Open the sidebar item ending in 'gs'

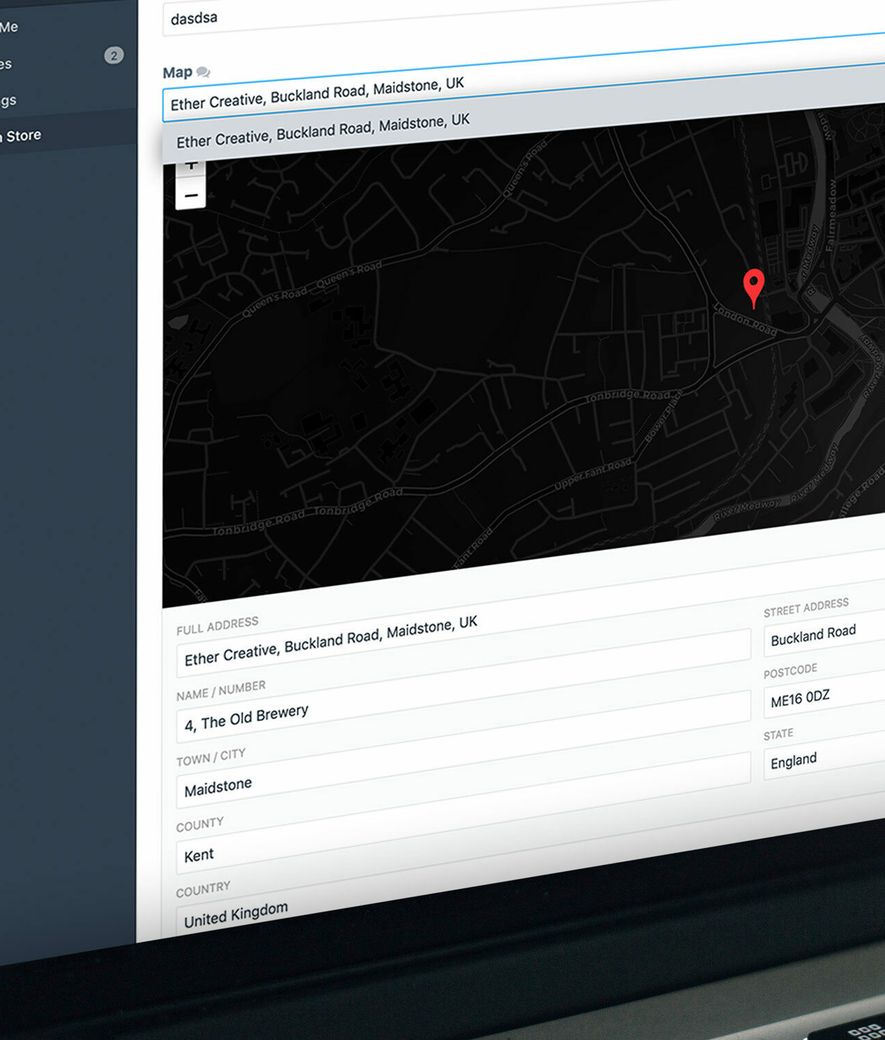(8, 100)
